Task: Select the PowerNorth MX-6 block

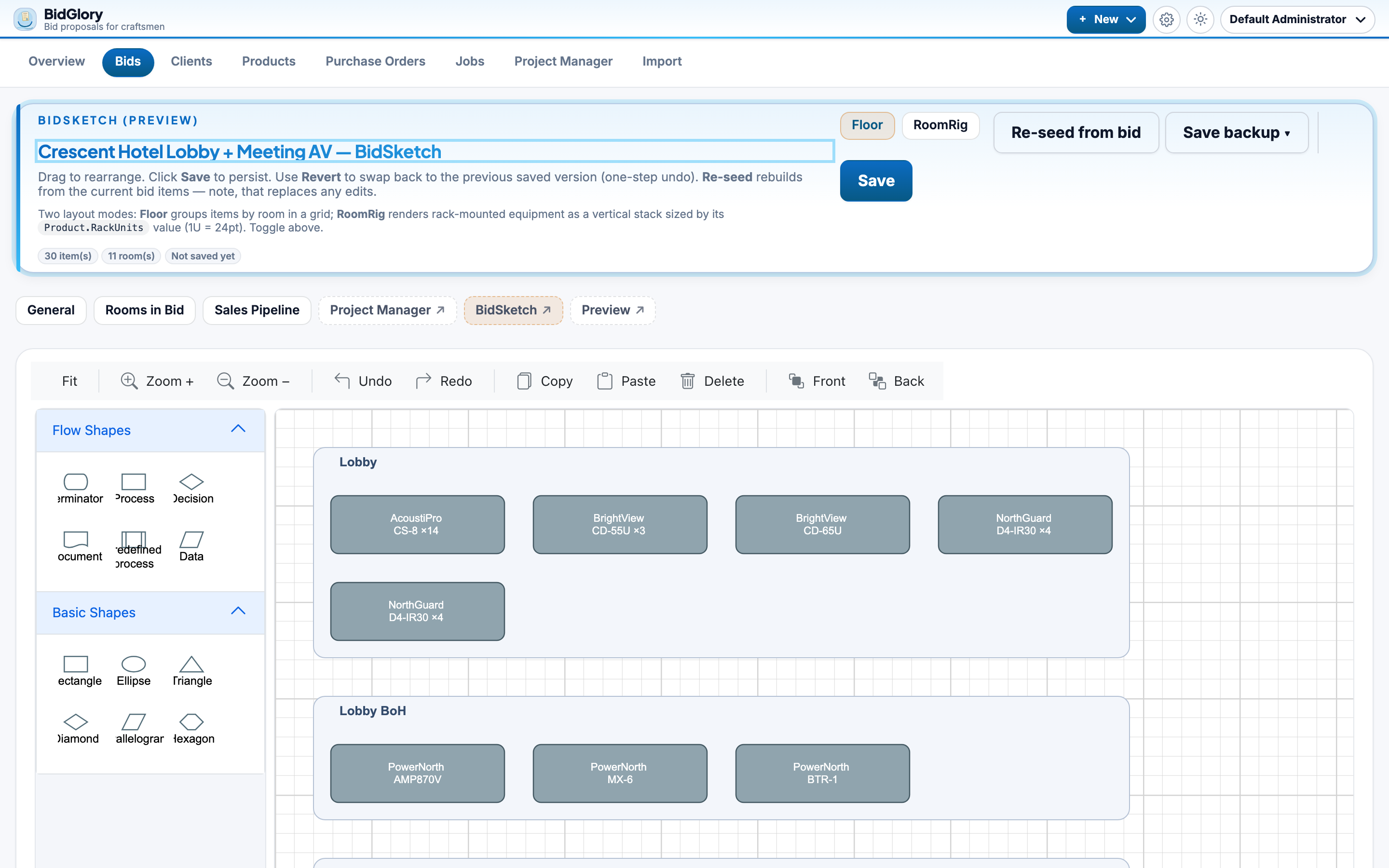Action: 620,773
